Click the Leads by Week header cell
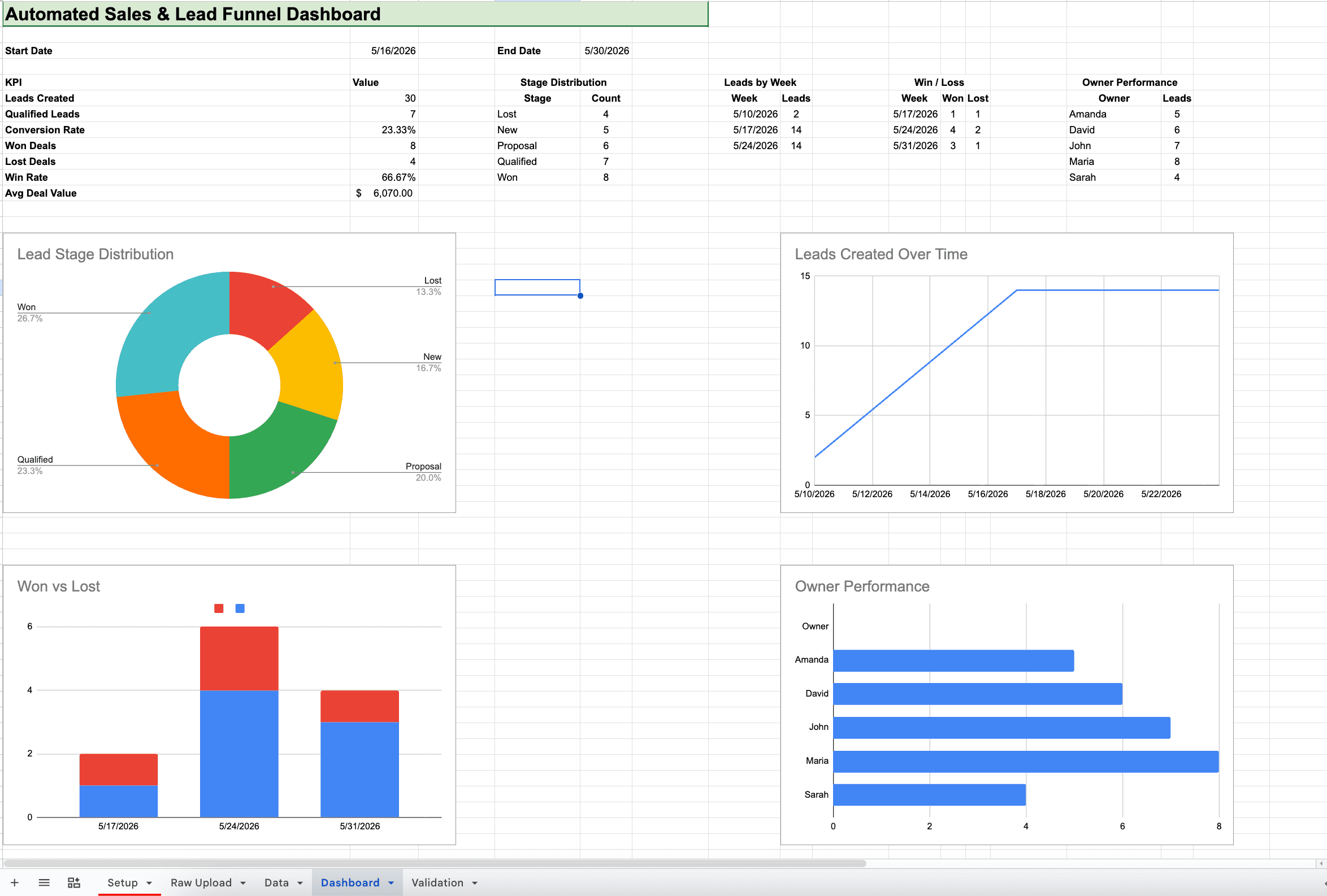Viewport: 1327px width, 896px height. click(760, 82)
